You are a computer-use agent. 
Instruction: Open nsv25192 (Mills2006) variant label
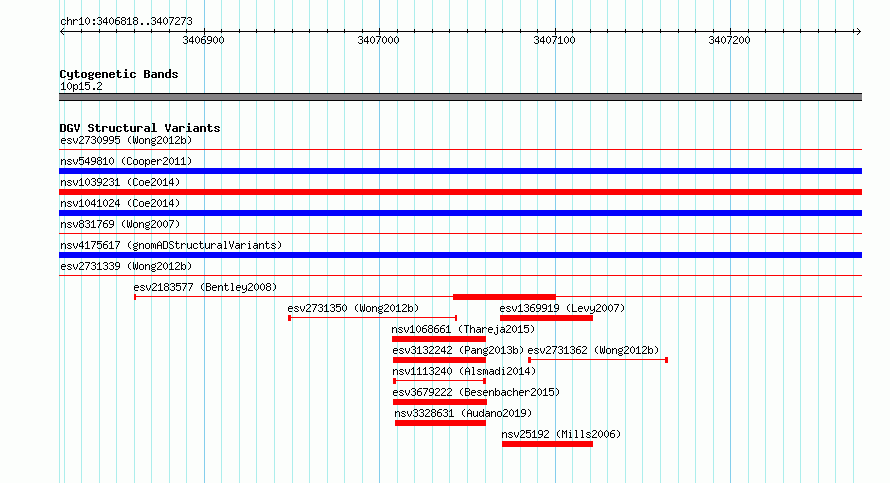click(x=561, y=434)
